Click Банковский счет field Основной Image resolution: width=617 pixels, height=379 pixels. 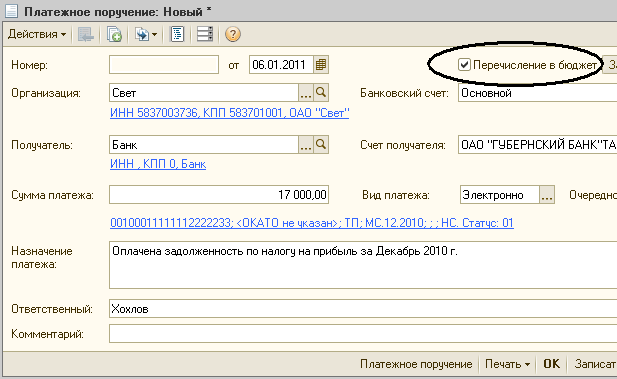pyautogui.click(x=538, y=93)
